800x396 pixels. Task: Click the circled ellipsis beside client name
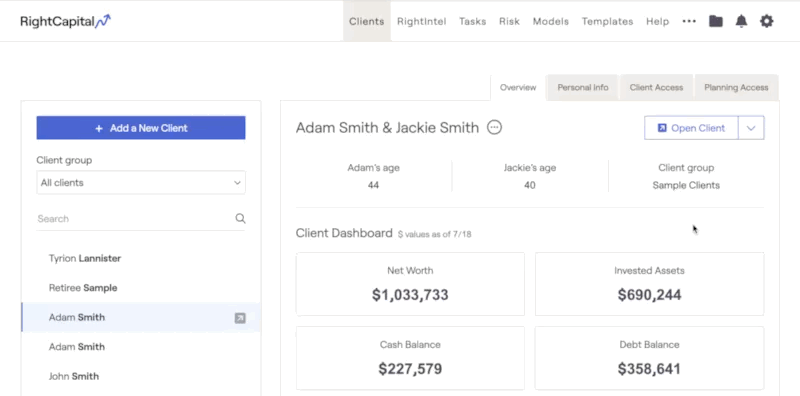click(494, 127)
